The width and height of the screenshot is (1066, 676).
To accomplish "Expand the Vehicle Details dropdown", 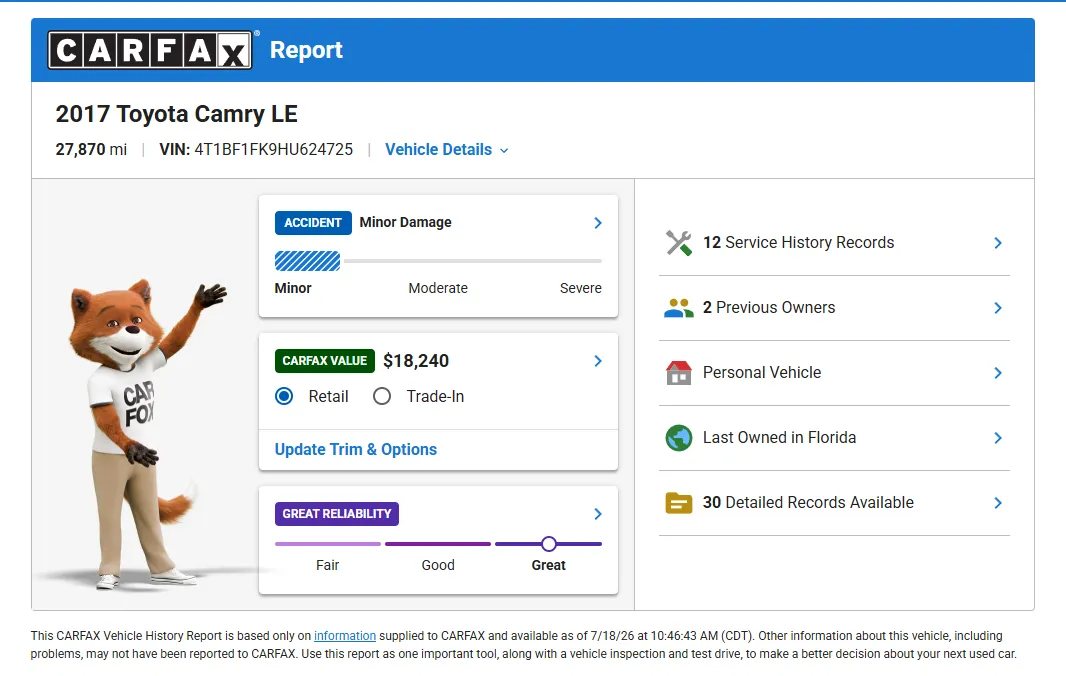I will (x=446, y=150).
